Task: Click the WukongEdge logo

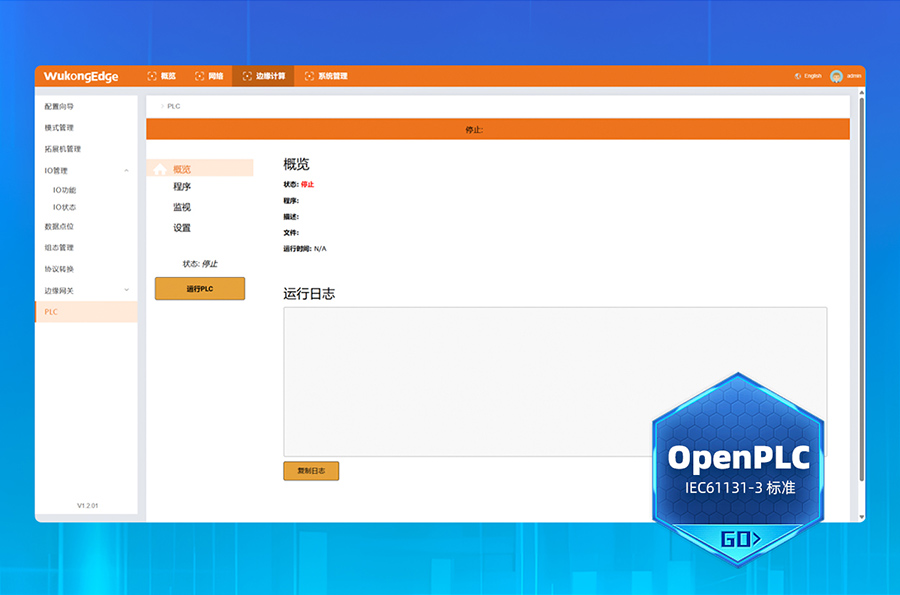Action: pyautogui.click(x=81, y=76)
